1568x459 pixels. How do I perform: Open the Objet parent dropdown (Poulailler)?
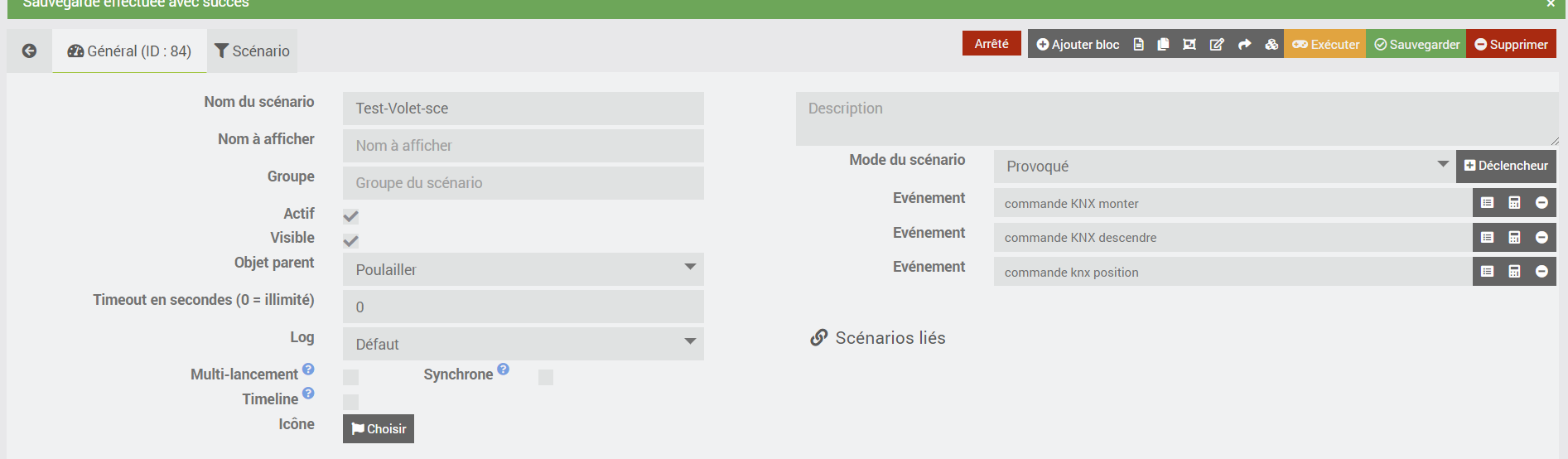pos(523,269)
